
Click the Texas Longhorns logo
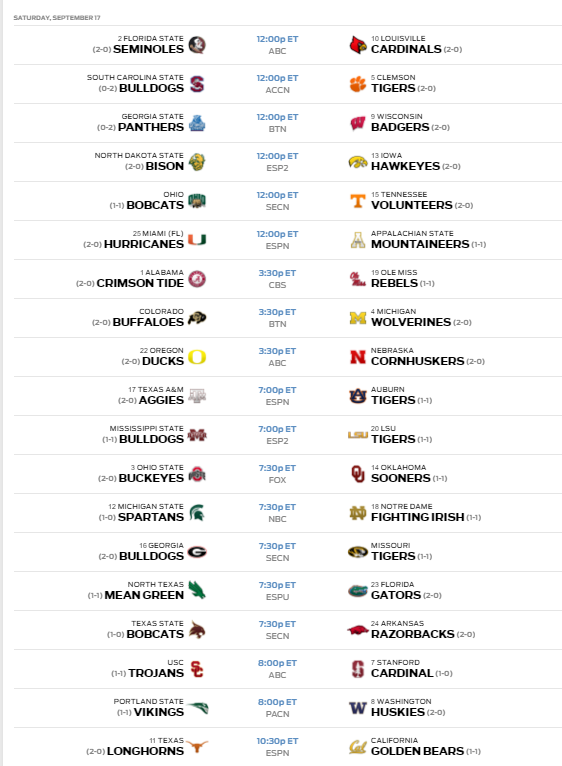(x=197, y=747)
